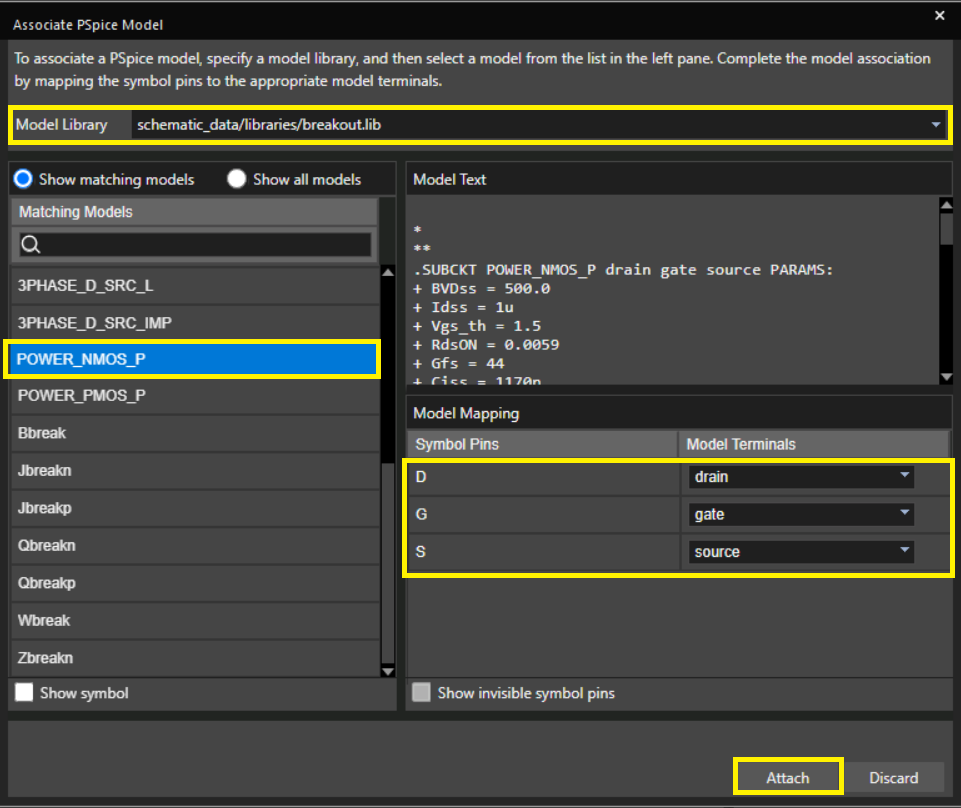
Task: Click the Discard button
Action: (x=894, y=778)
